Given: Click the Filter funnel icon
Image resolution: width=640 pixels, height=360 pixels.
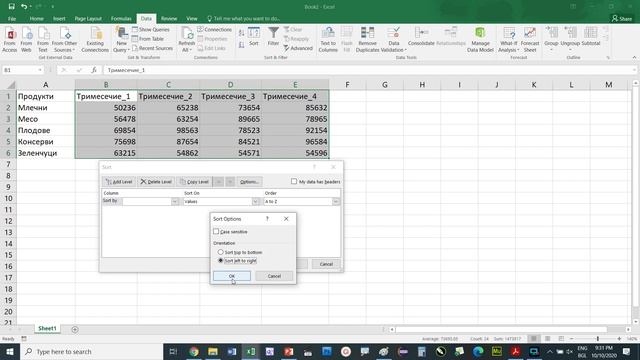Looking at the screenshot, I should tap(273, 37).
